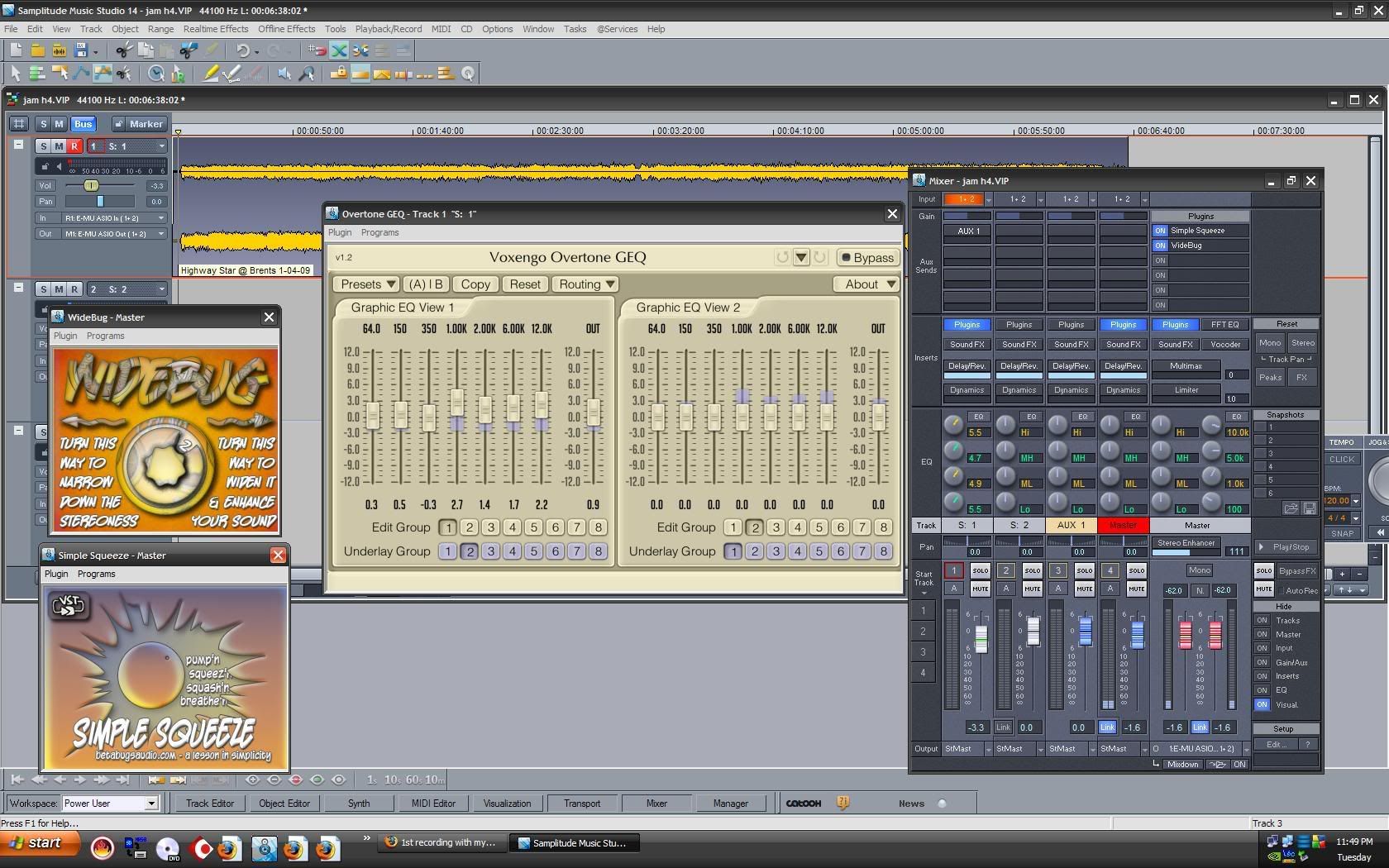Toggle SOLO for channel S: 1 in mixer
Image resolution: width=1389 pixels, height=868 pixels.
[980, 570]
